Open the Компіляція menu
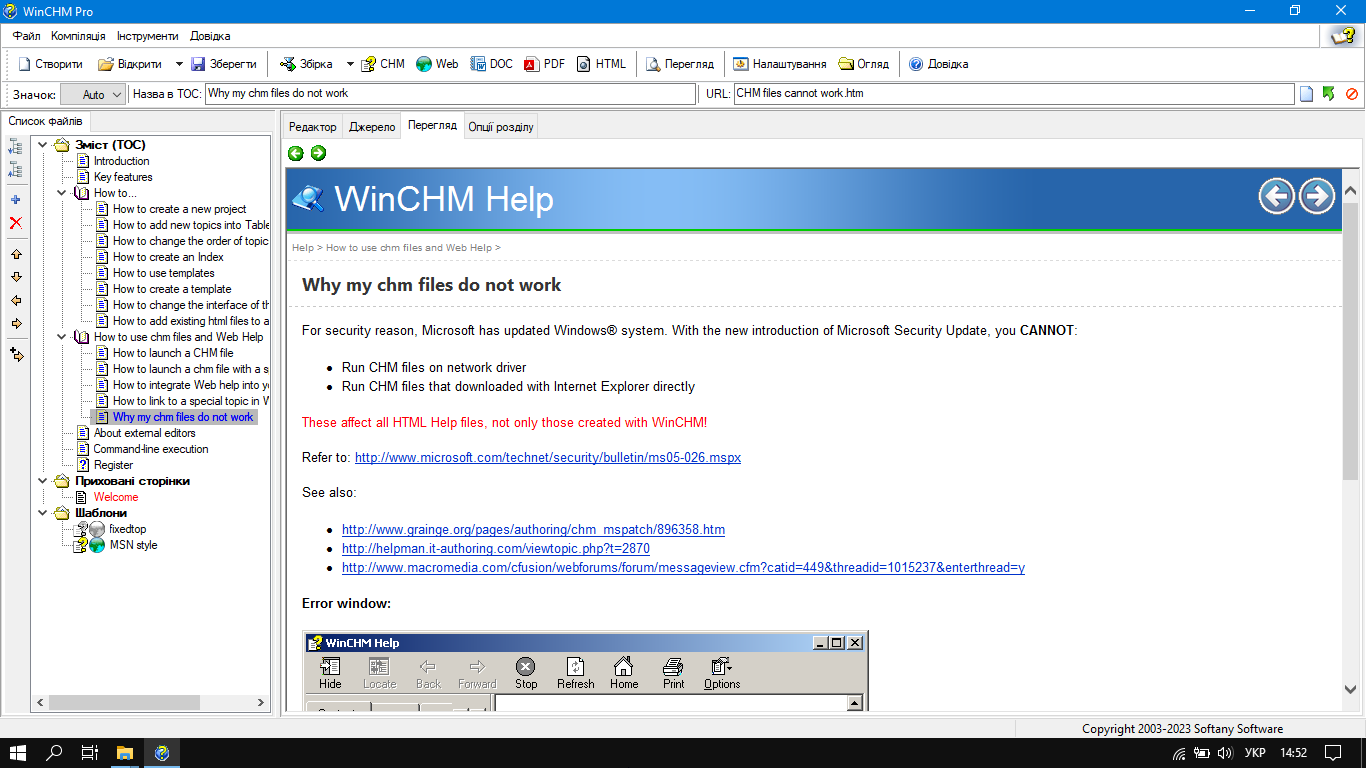 click(78, 36)
